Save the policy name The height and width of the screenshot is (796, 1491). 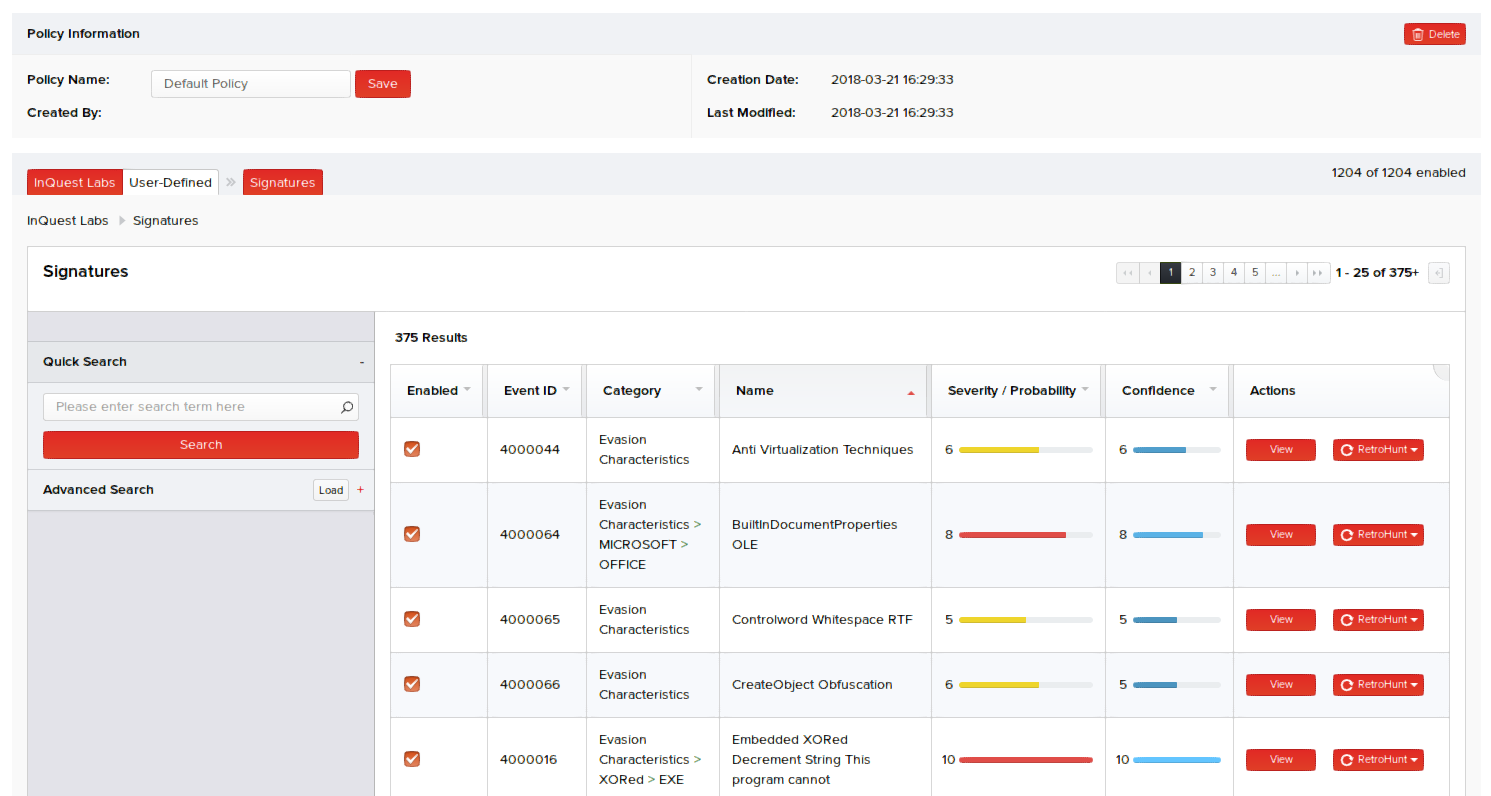click(382, 84)
